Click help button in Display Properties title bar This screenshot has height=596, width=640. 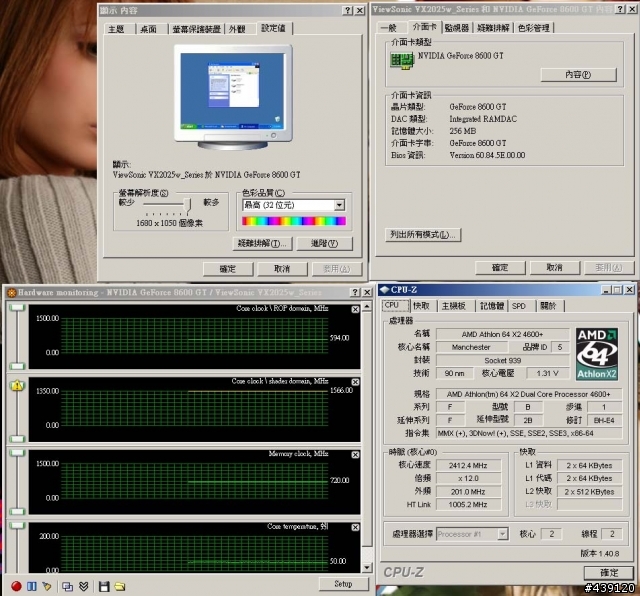[x=347, y=11]
